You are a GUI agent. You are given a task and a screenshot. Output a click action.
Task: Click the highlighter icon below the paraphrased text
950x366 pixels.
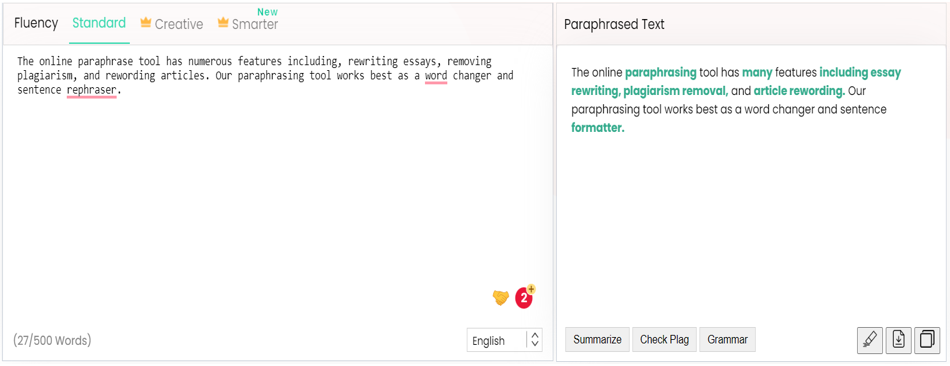coord(870,340)
